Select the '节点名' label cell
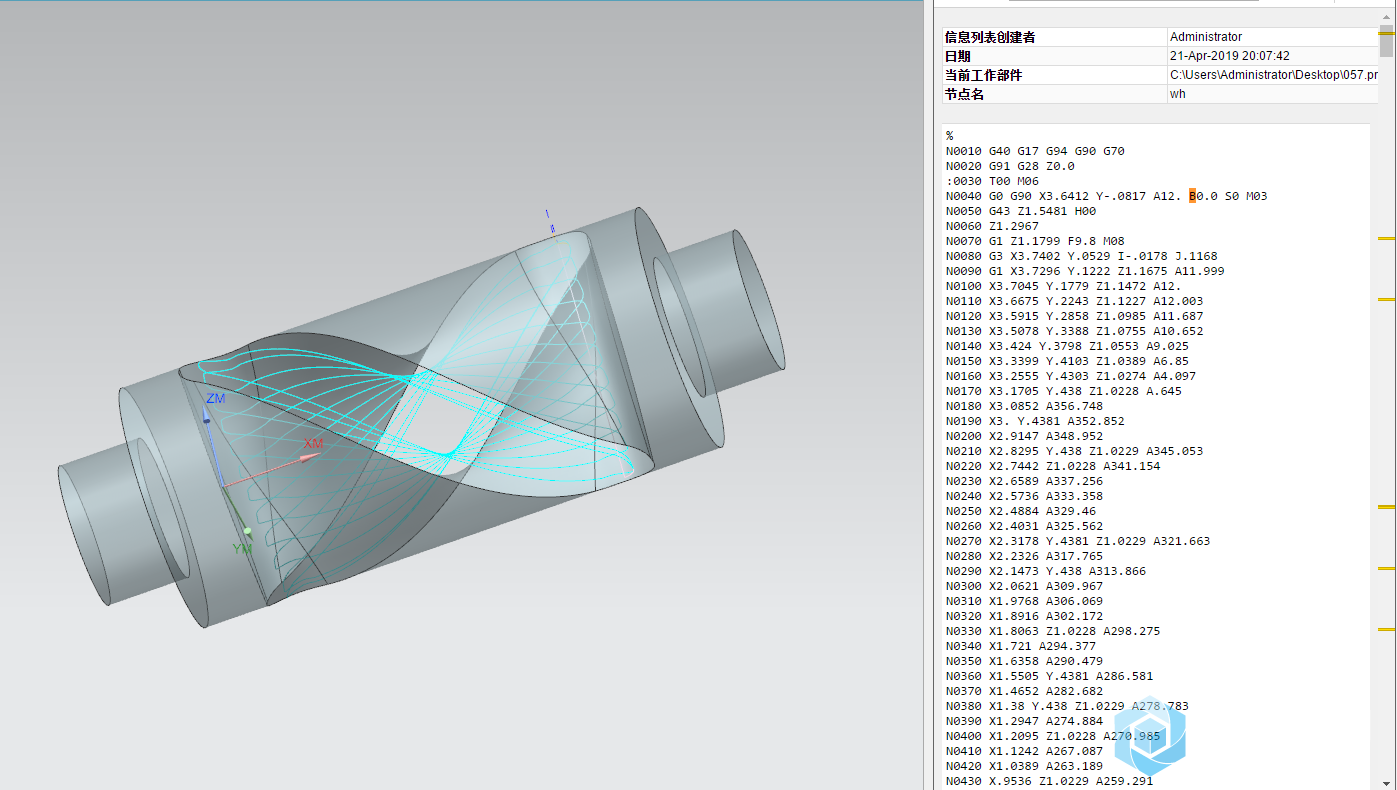The height and width of the screenshot is (790, 1397). tap(1053, 94)
